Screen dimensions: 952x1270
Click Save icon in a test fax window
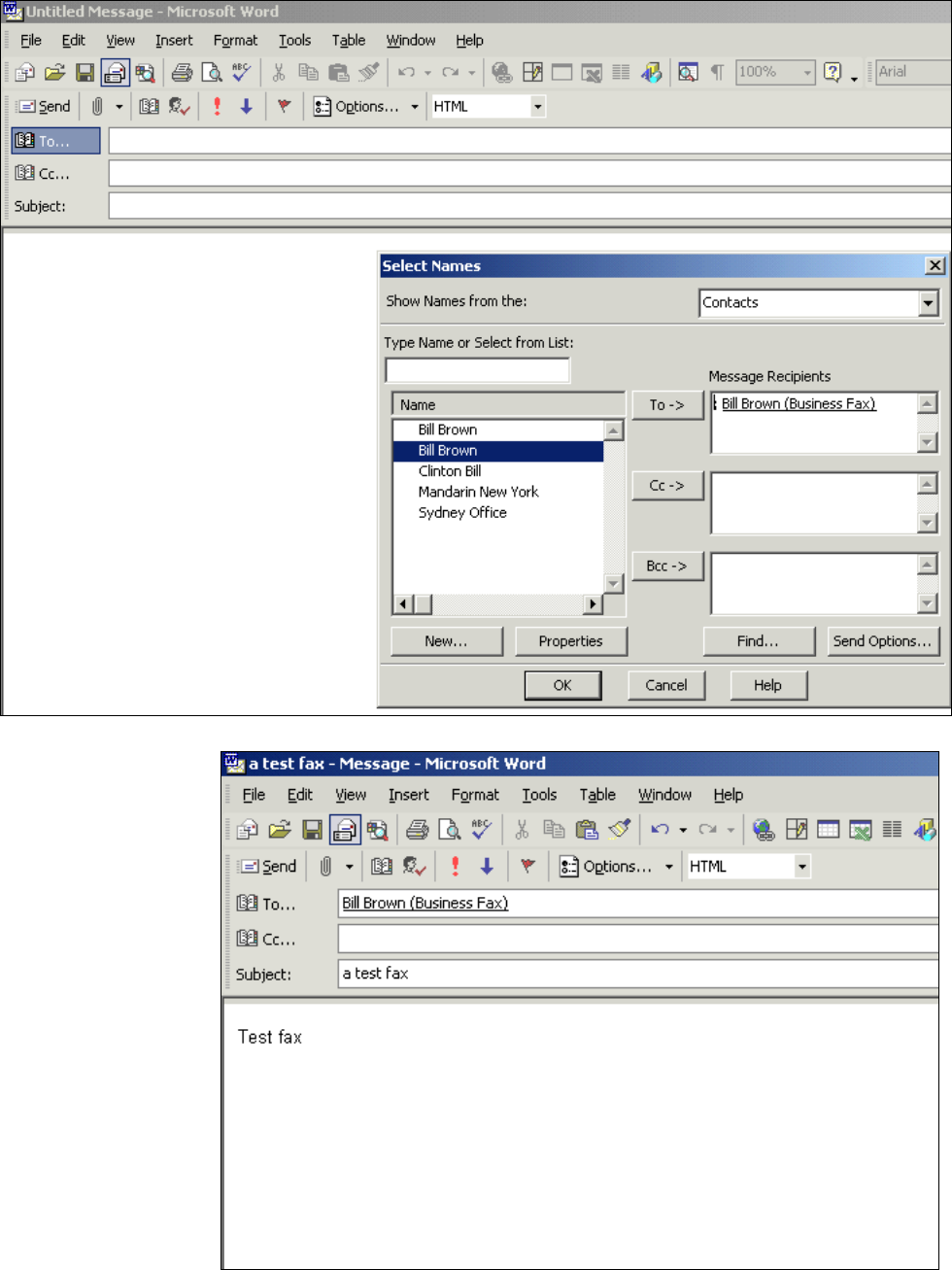point(312,829)
